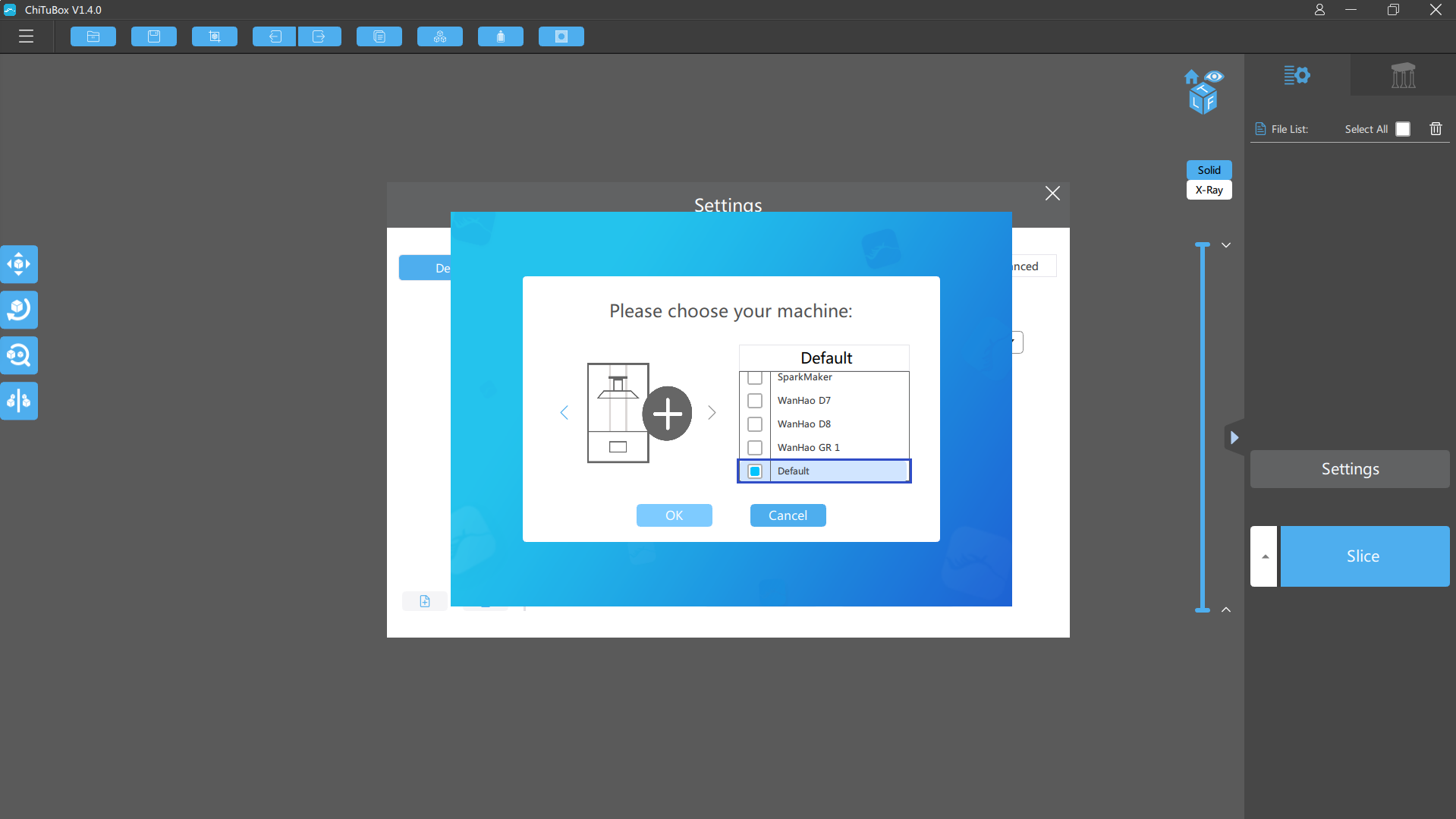
Task: Check the WanHao GR 1 machine checkbox
Action: click(755, 448)
